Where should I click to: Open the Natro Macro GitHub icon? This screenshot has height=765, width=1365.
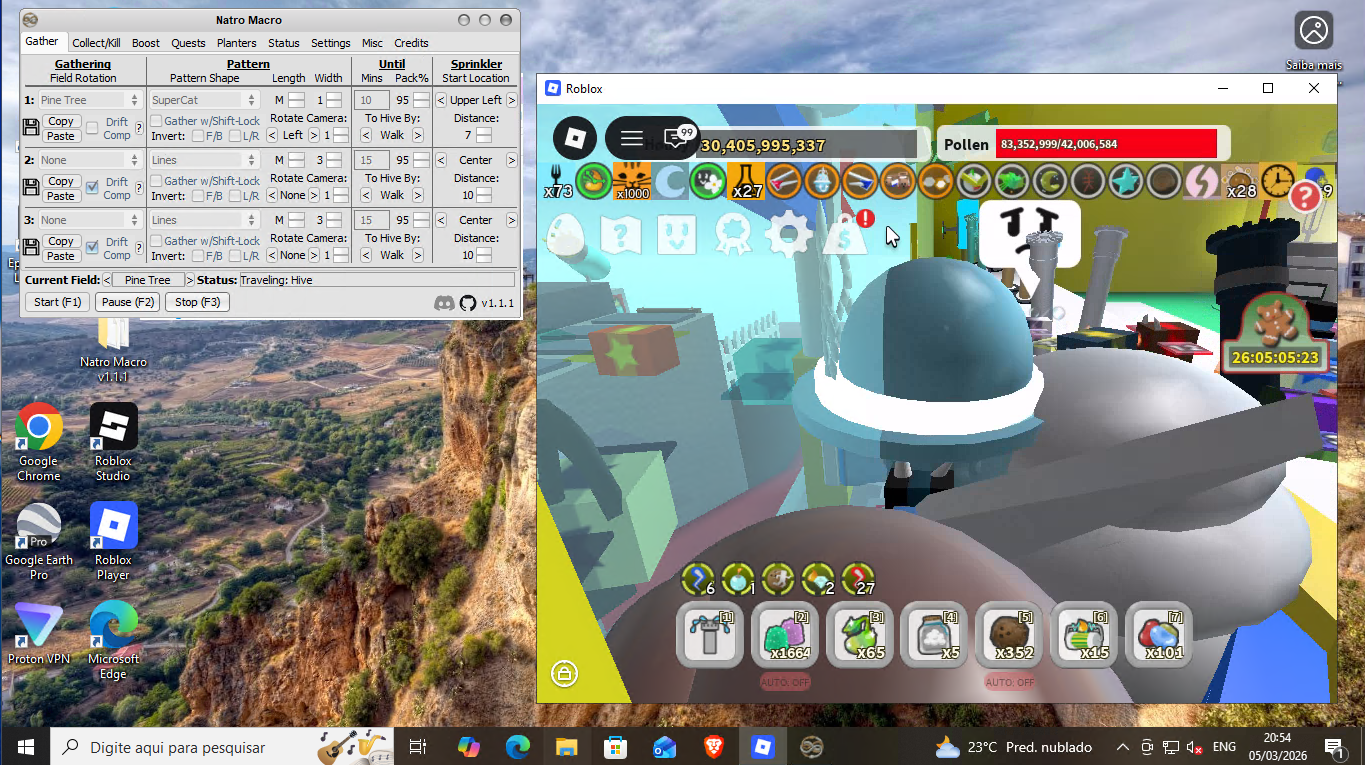click(467, 302)
